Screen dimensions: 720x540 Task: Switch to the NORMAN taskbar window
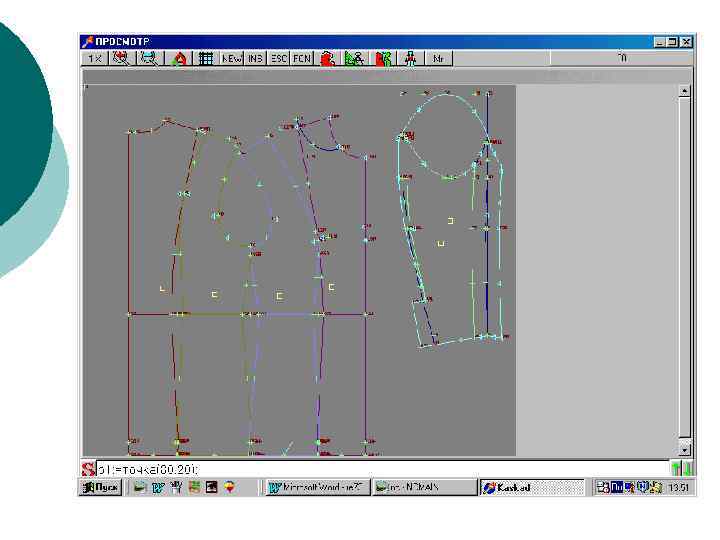tap(425, 487)
